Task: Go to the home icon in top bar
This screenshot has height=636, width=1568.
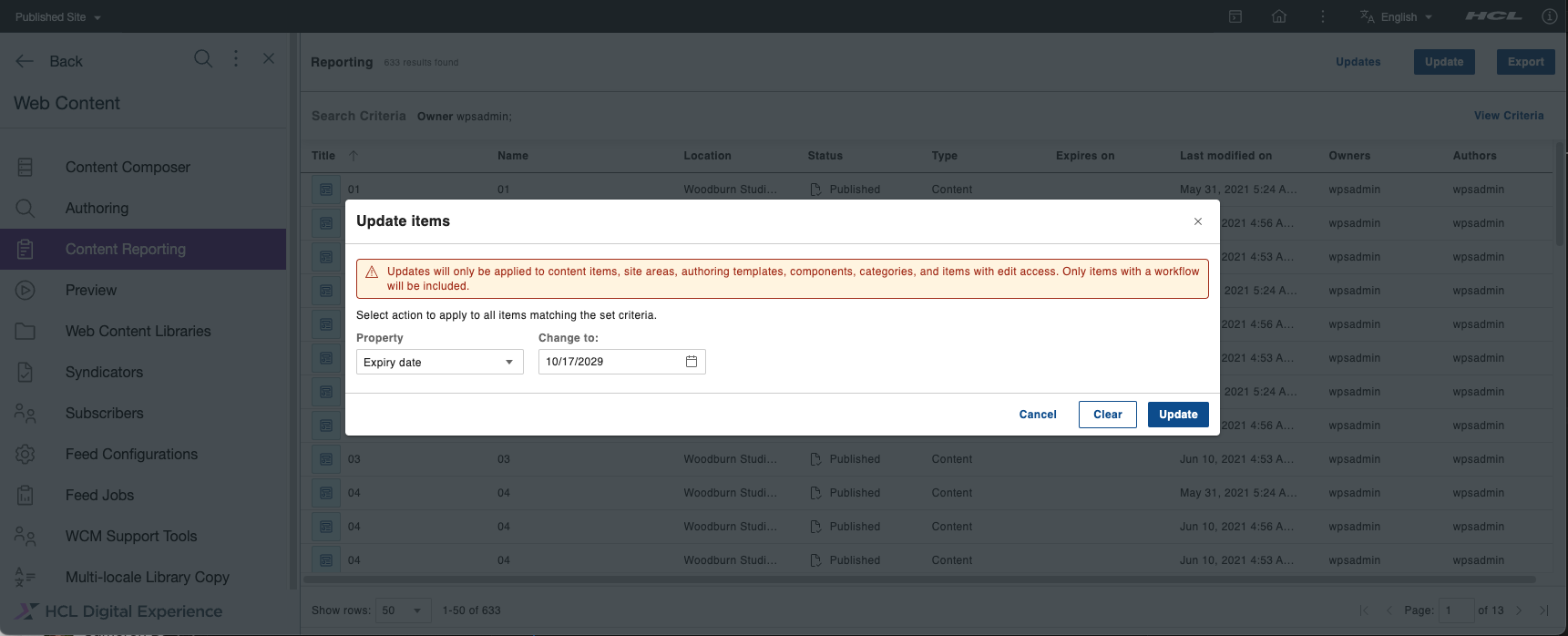Action: [1279, 16]
